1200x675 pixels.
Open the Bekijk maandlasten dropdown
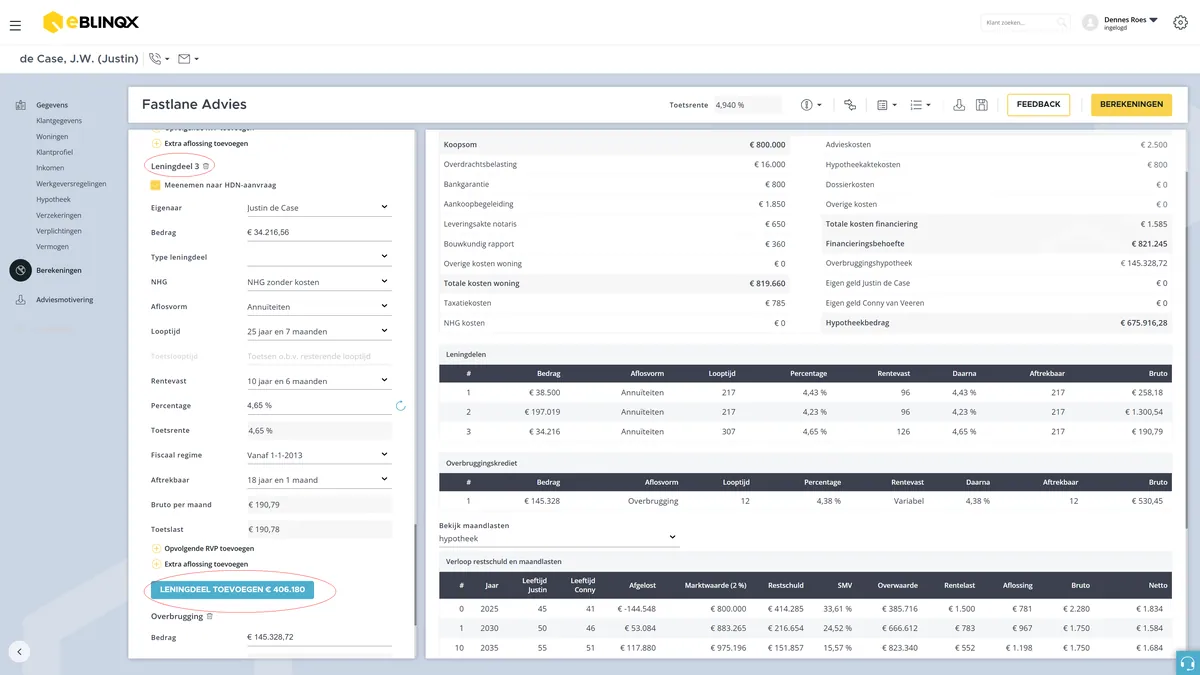(559, 539)
